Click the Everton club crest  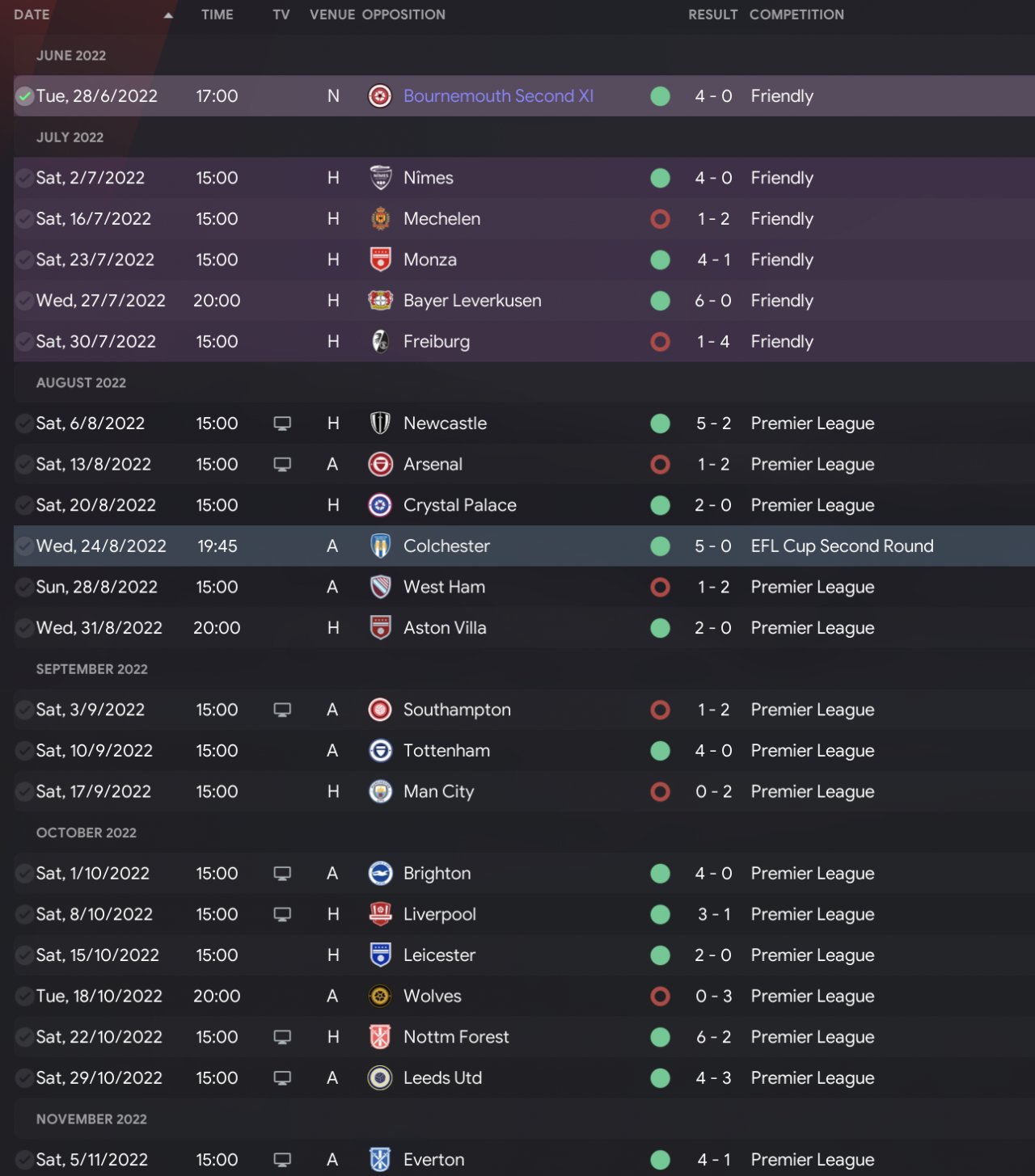click(x=380, y=1160)
